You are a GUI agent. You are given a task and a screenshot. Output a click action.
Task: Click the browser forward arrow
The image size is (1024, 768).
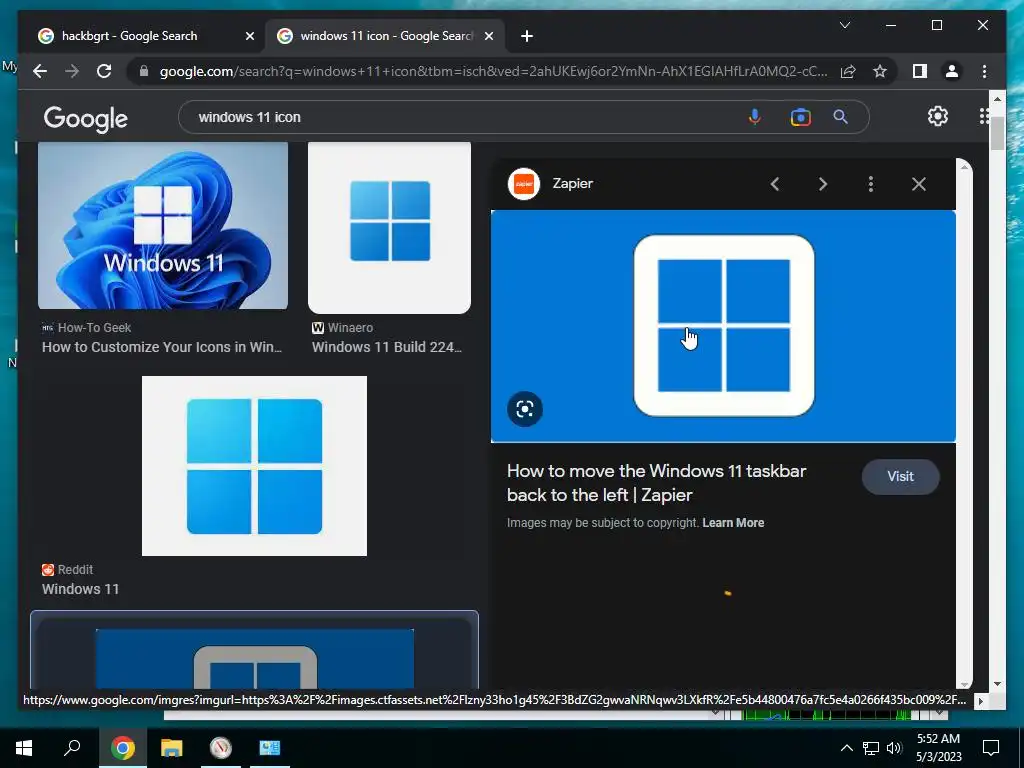click(x=72, y=71)
